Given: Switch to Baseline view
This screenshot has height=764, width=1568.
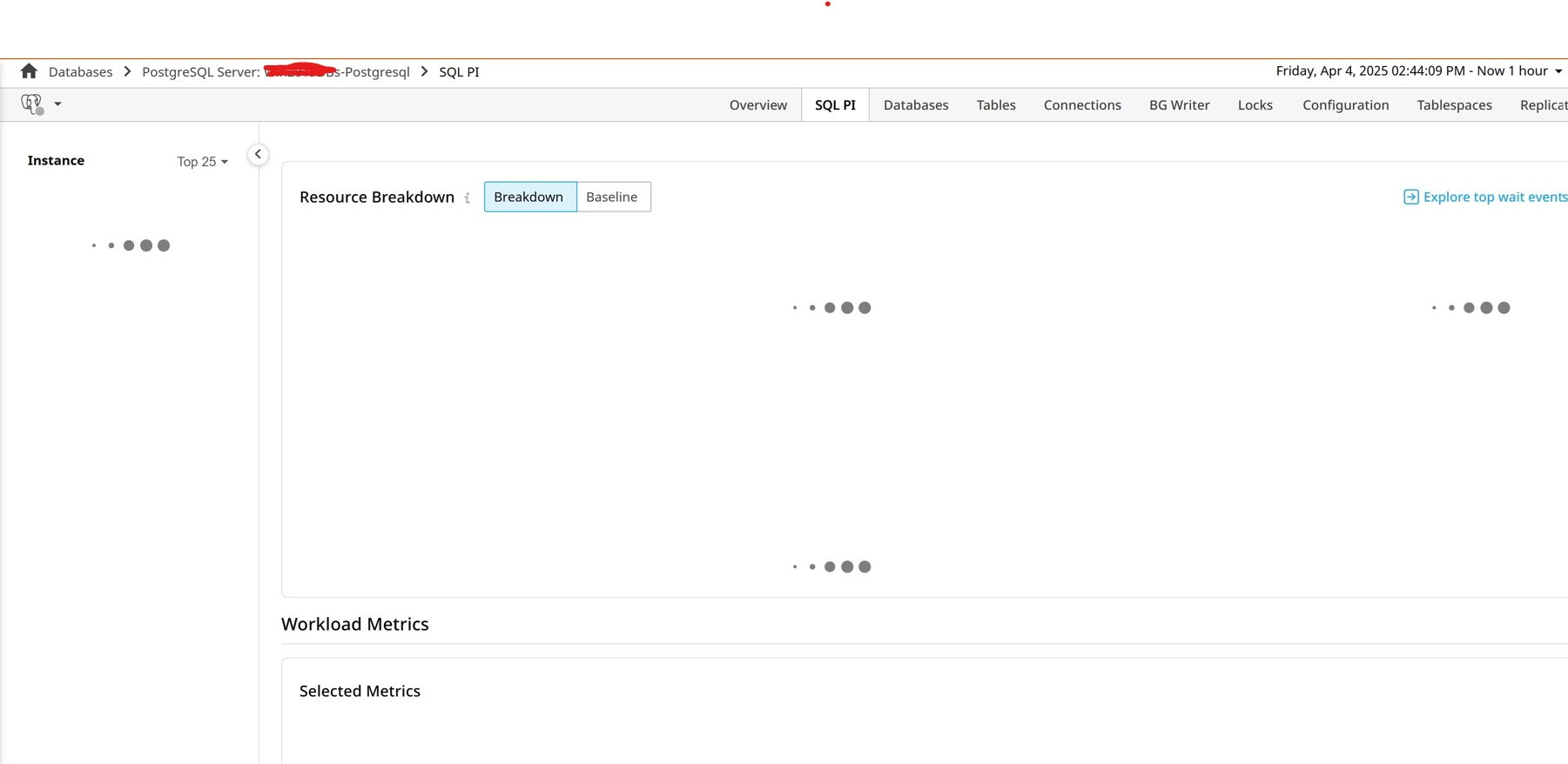Looking at the screenshot, I should click(x=613, y=197).
